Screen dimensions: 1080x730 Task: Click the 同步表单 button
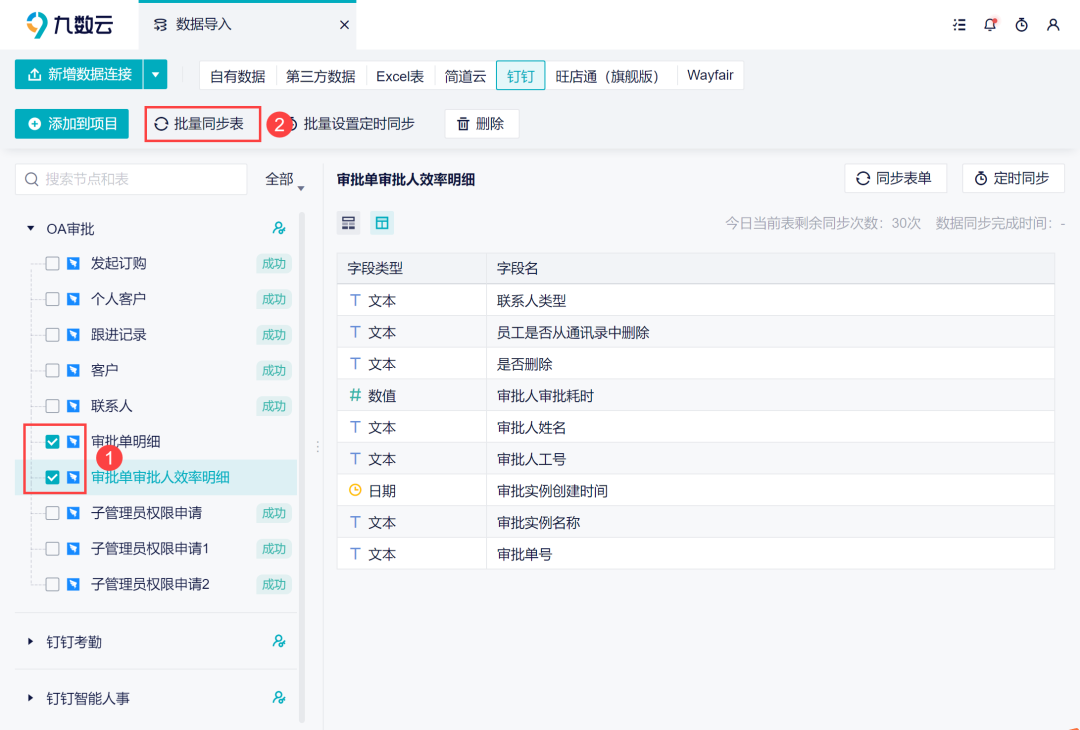tap(896, 178)
